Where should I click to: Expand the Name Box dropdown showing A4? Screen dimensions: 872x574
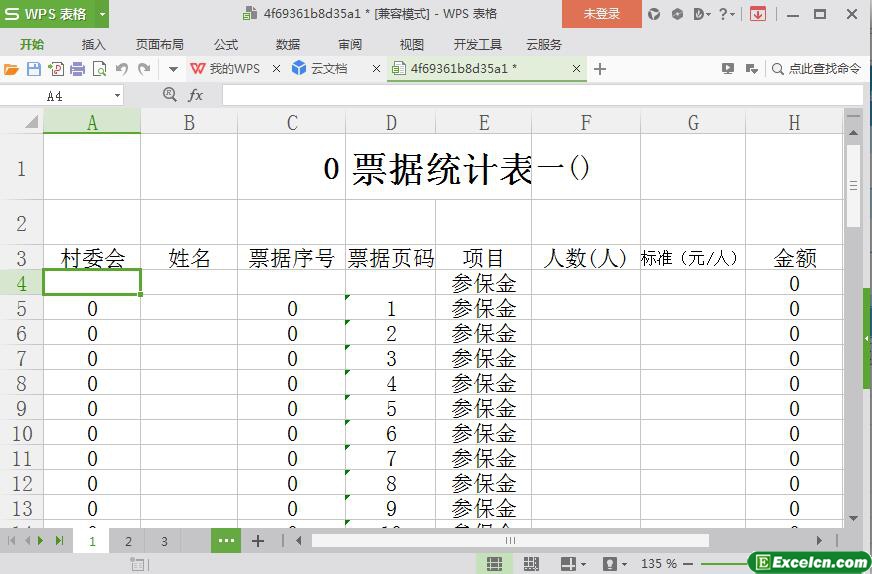[x=117, y=96]
